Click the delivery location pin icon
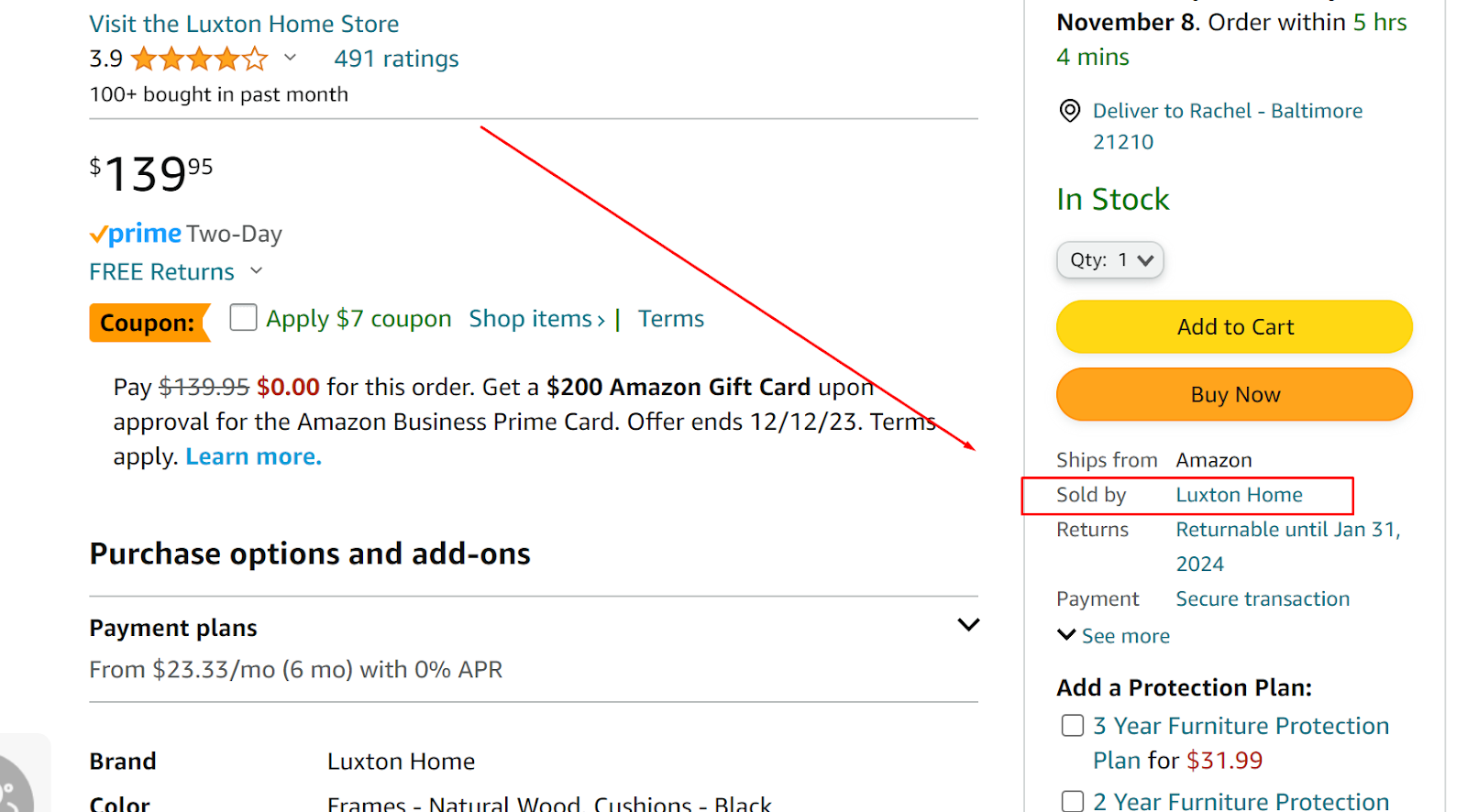 (1069, 111)
